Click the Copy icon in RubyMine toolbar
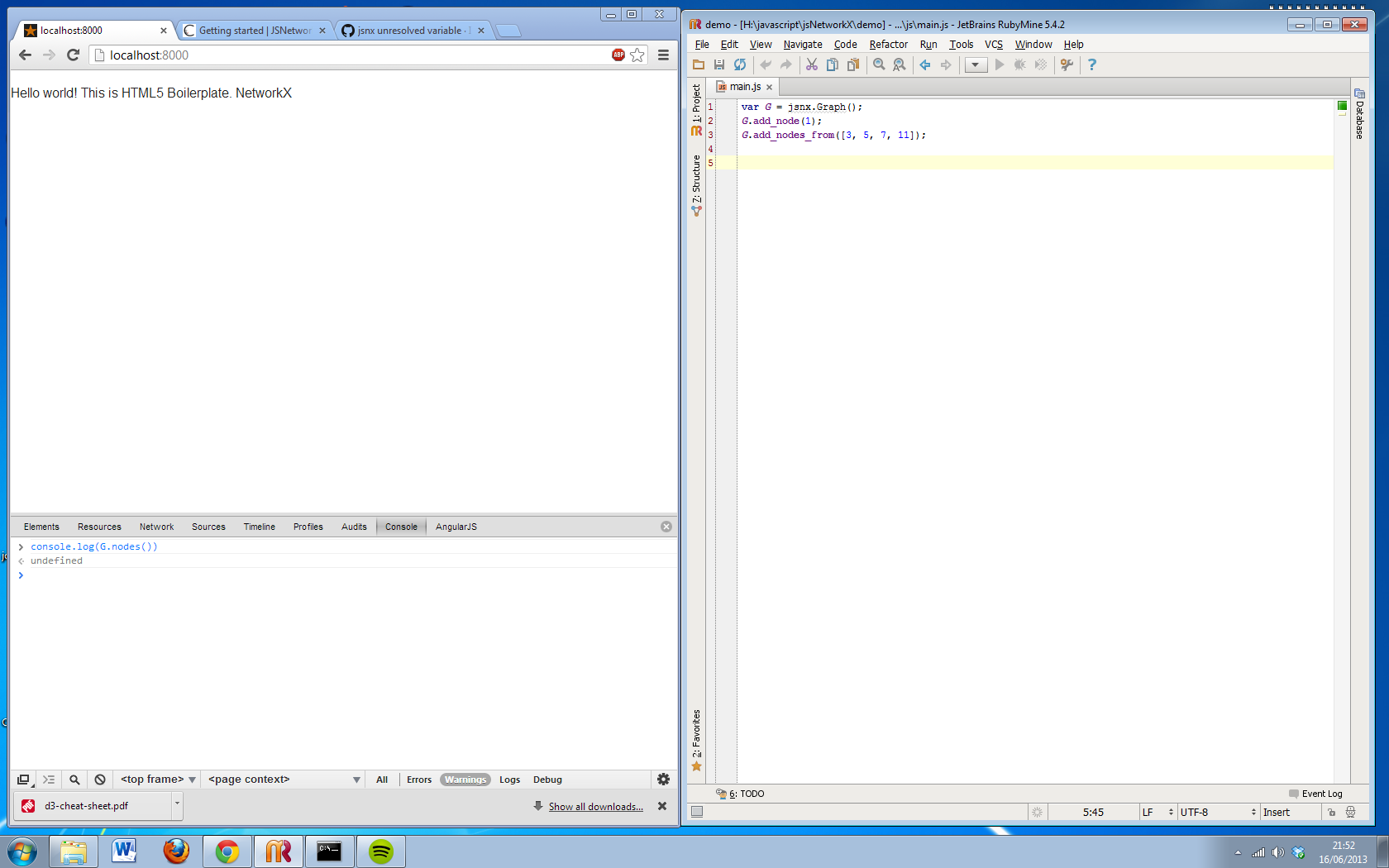Image resolution: width=1389 pixels, height=868 pixels. (x=833, y=64)
